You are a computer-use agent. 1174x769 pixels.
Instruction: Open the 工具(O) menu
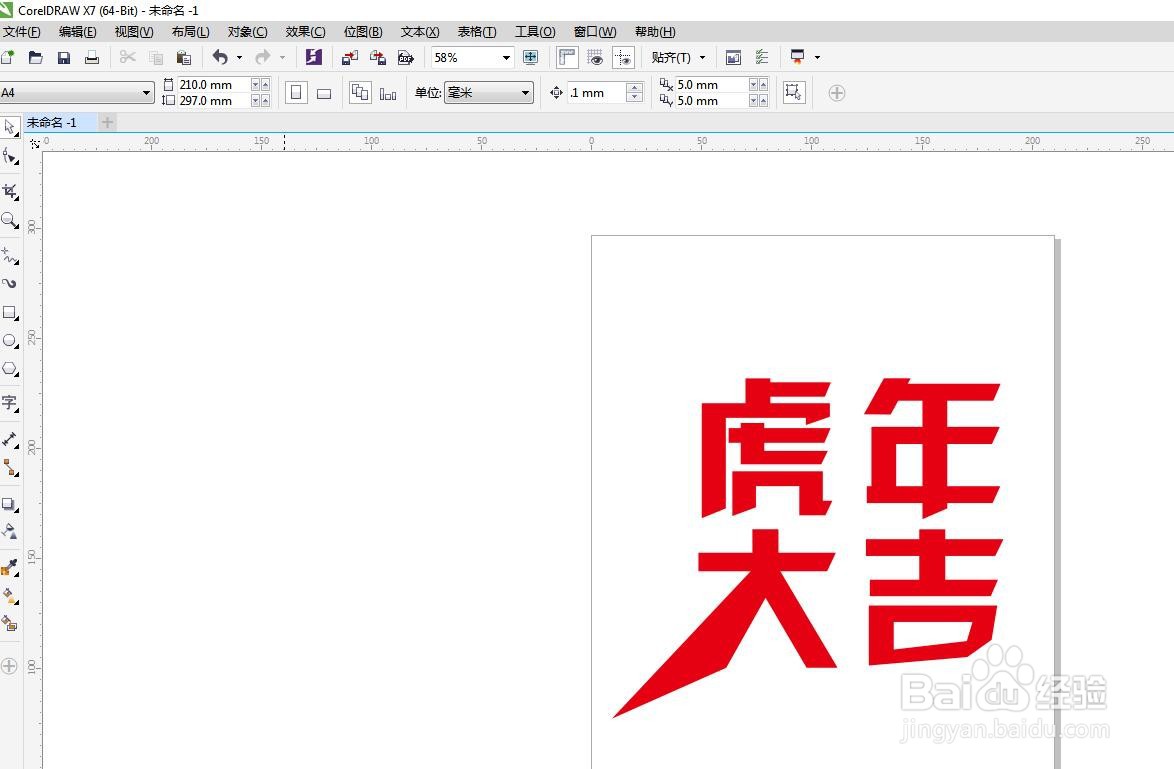coord(535,31)
